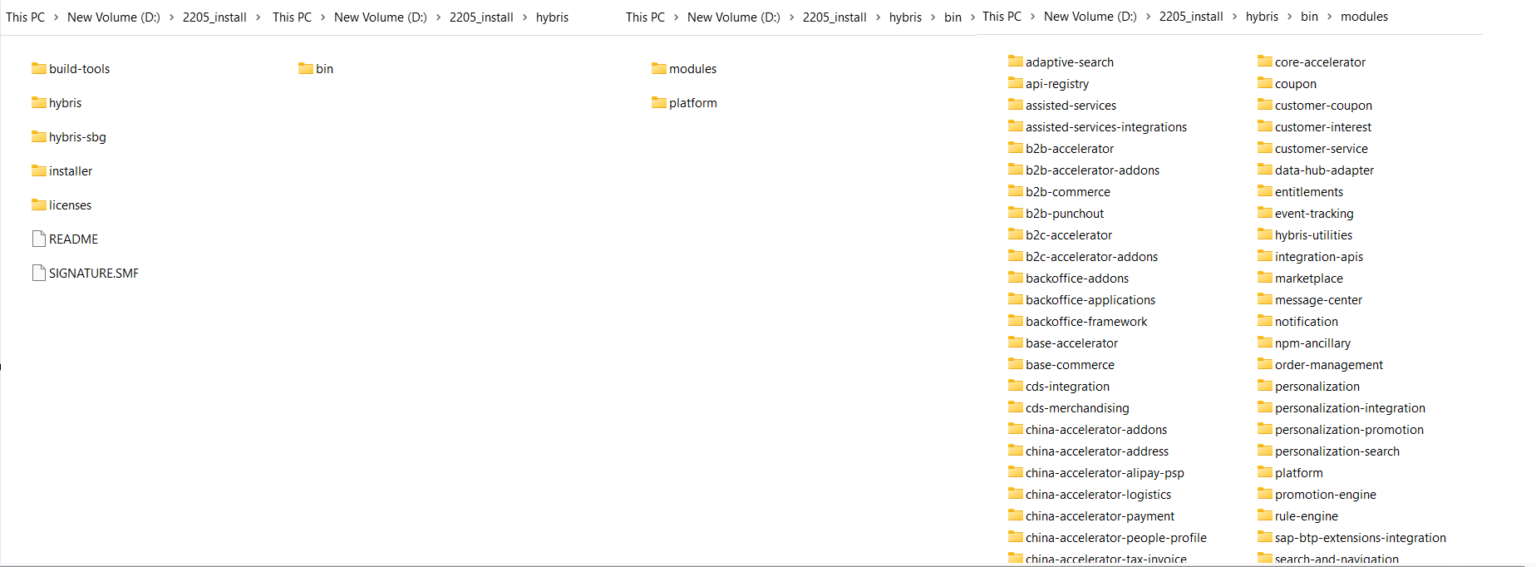Open the build-tools folder
The image size is (1536, 567).
coord(78,69)
